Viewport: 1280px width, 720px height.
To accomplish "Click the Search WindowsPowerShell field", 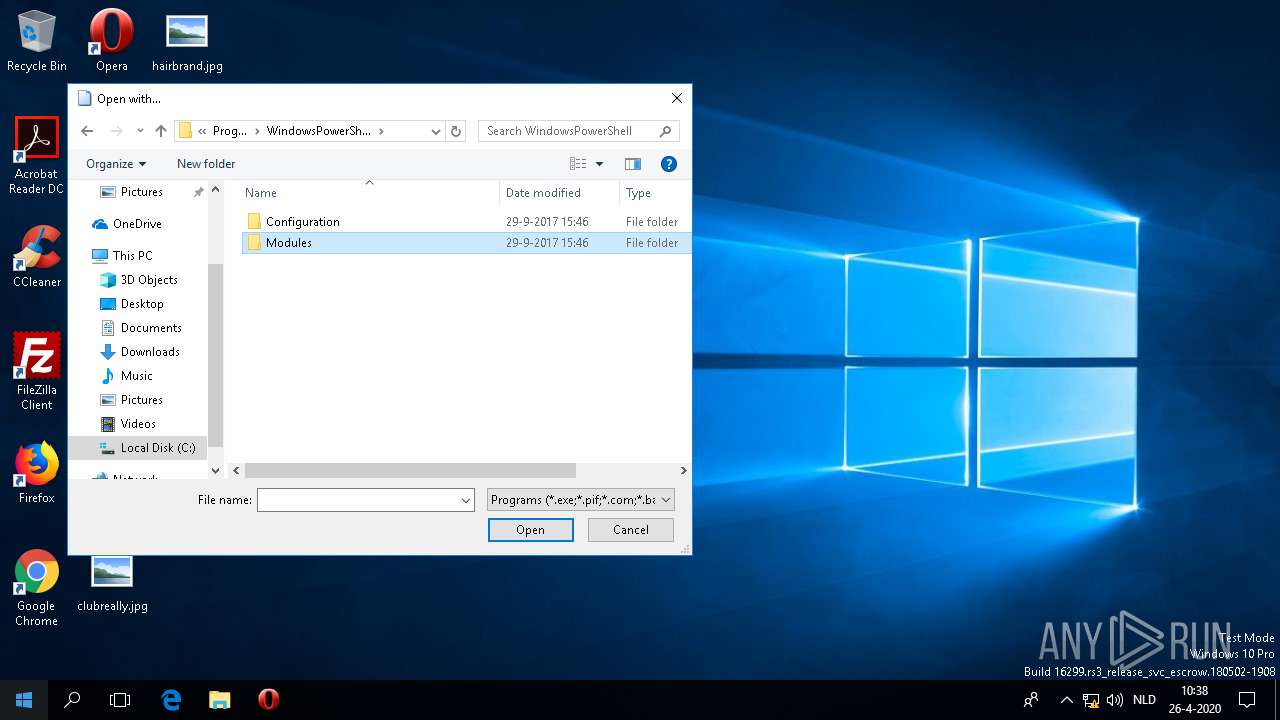I will [579, 131].
